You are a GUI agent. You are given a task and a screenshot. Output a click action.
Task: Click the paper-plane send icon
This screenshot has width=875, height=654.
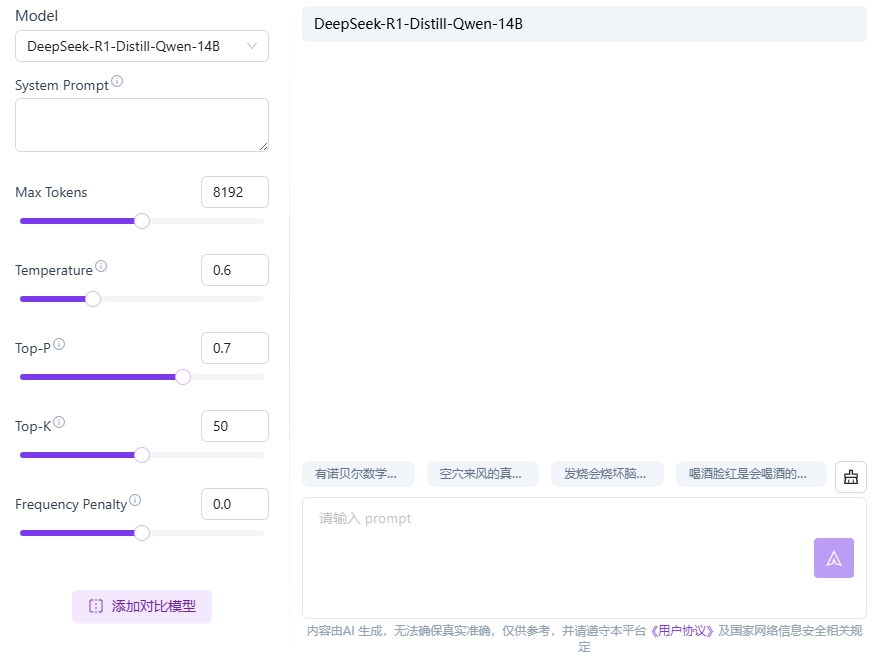tap(833, 557)
